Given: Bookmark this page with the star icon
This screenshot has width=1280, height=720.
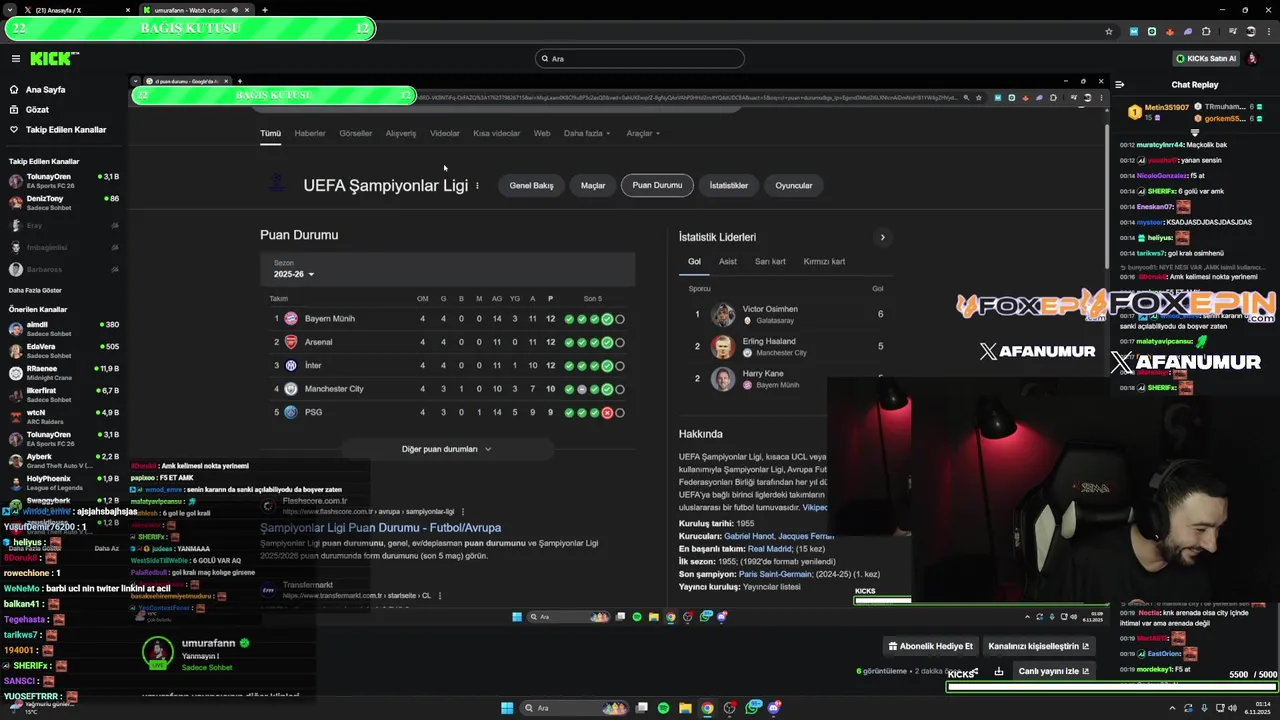Looking at the screenshot, I should click(1109, 31).
